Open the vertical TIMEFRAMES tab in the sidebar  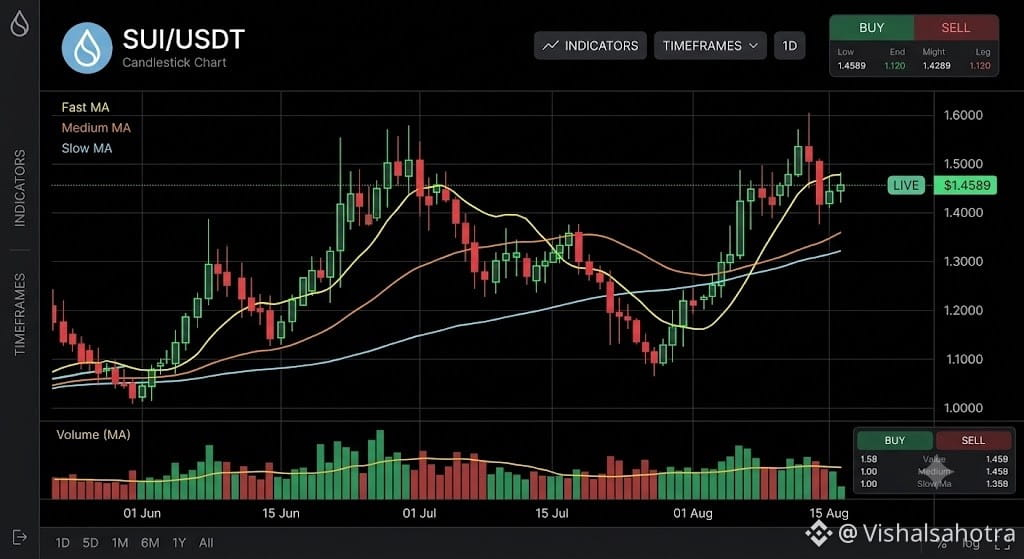point(20,314)
